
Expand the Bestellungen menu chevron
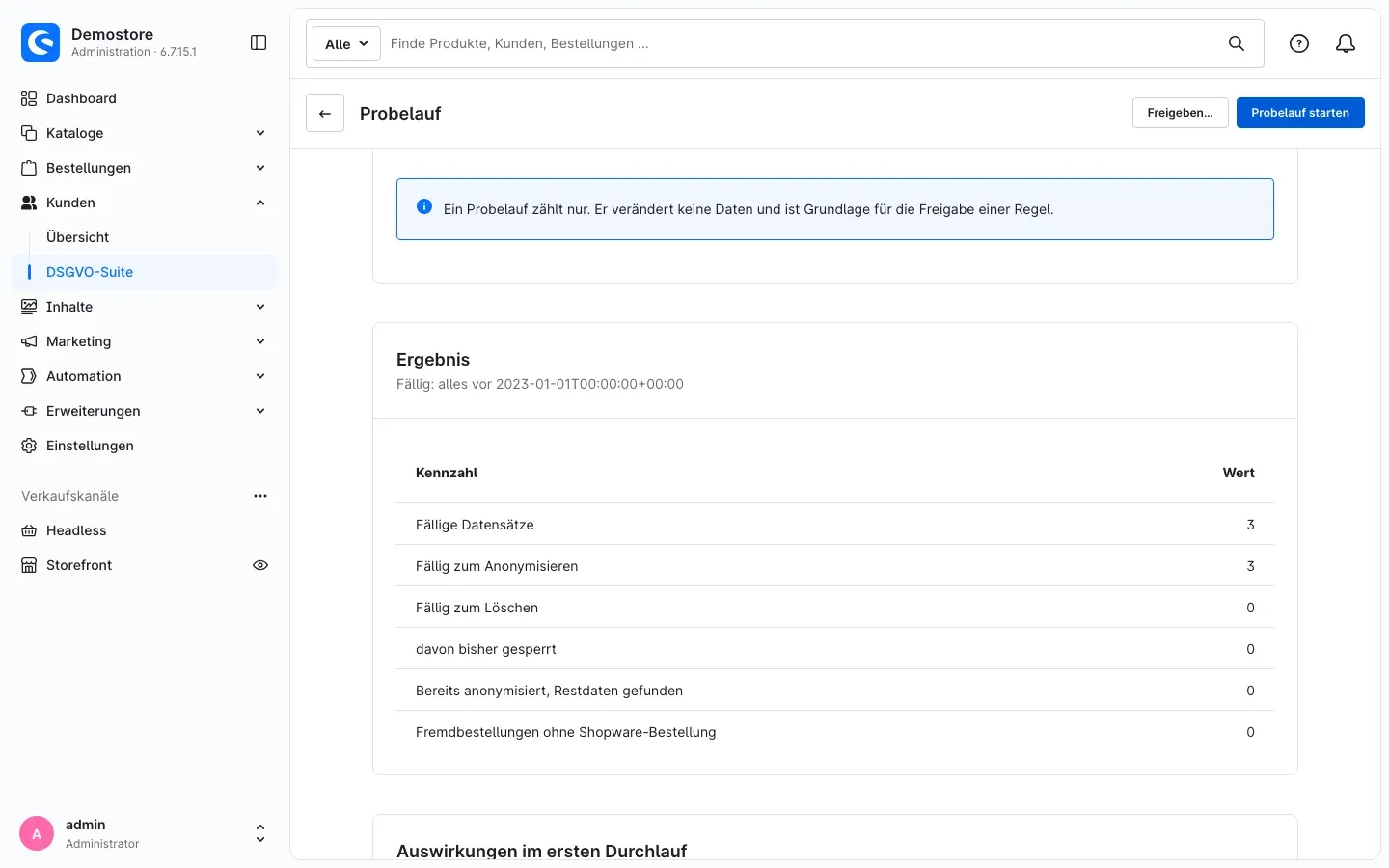tap(260, 168)
